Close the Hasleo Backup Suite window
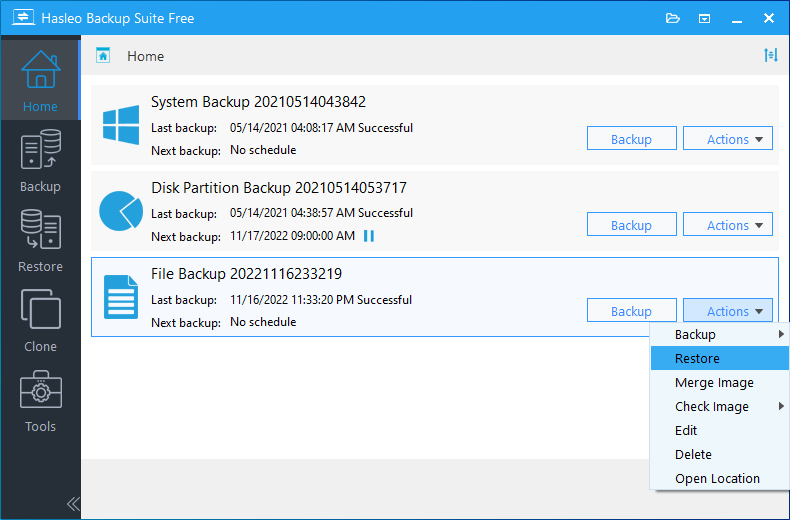790x520 pixels. pos(769,18)
